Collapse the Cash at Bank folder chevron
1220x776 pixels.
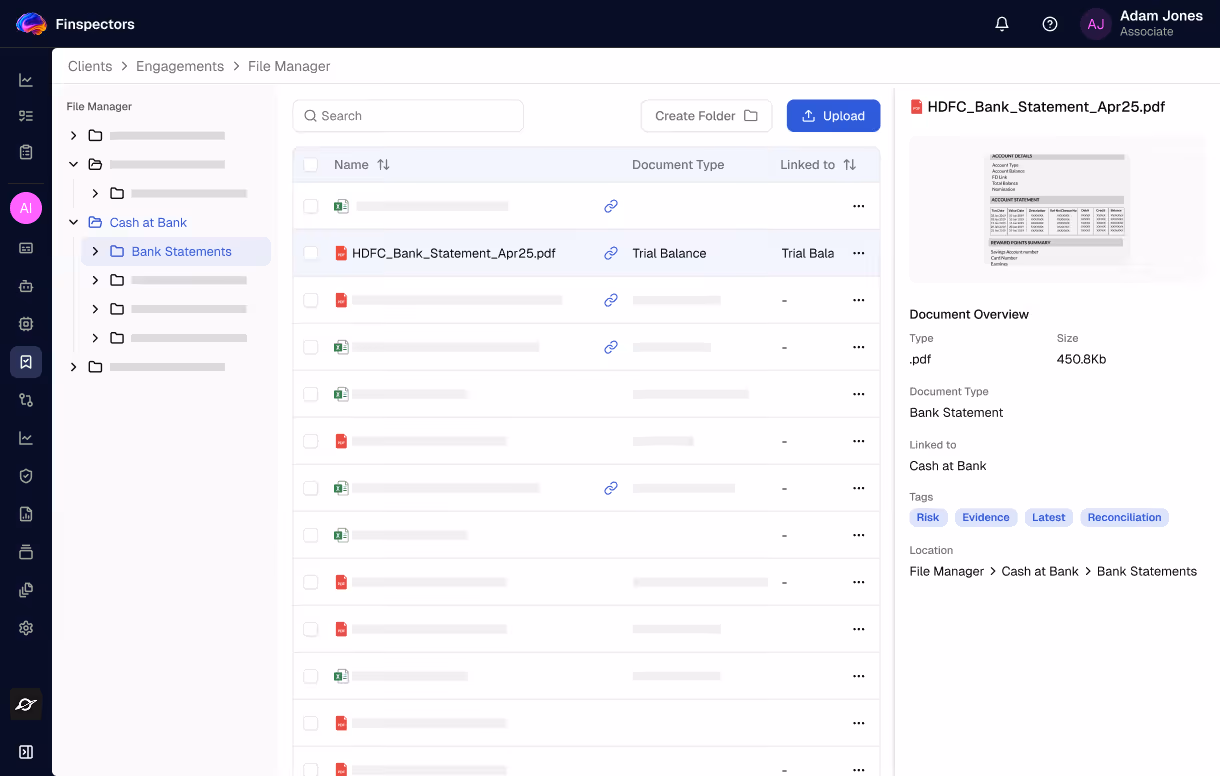point(73,222)
